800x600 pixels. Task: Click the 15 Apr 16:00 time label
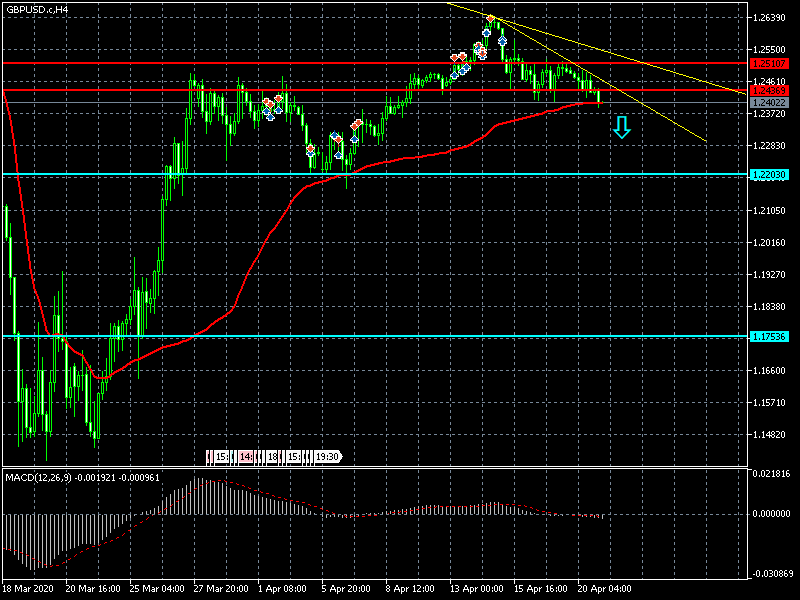pyautogui.click(x=540, y=588)
